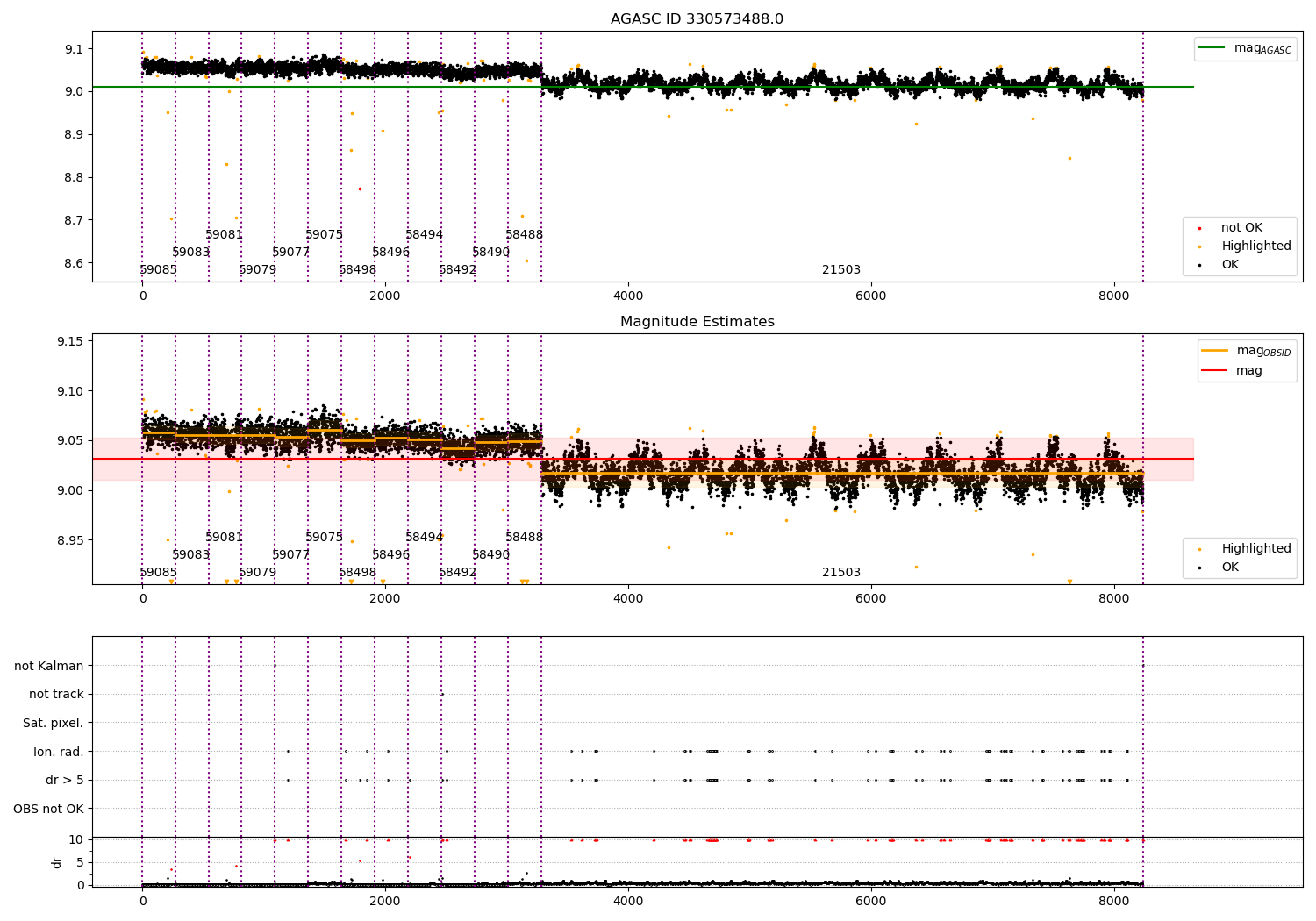Click the "Ion. rad." row label

click(x=59, y=752)
